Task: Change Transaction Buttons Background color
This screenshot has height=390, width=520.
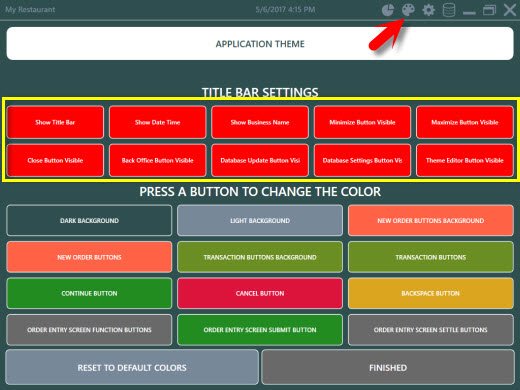Action: pyautogui.click(x=260, y=257)
